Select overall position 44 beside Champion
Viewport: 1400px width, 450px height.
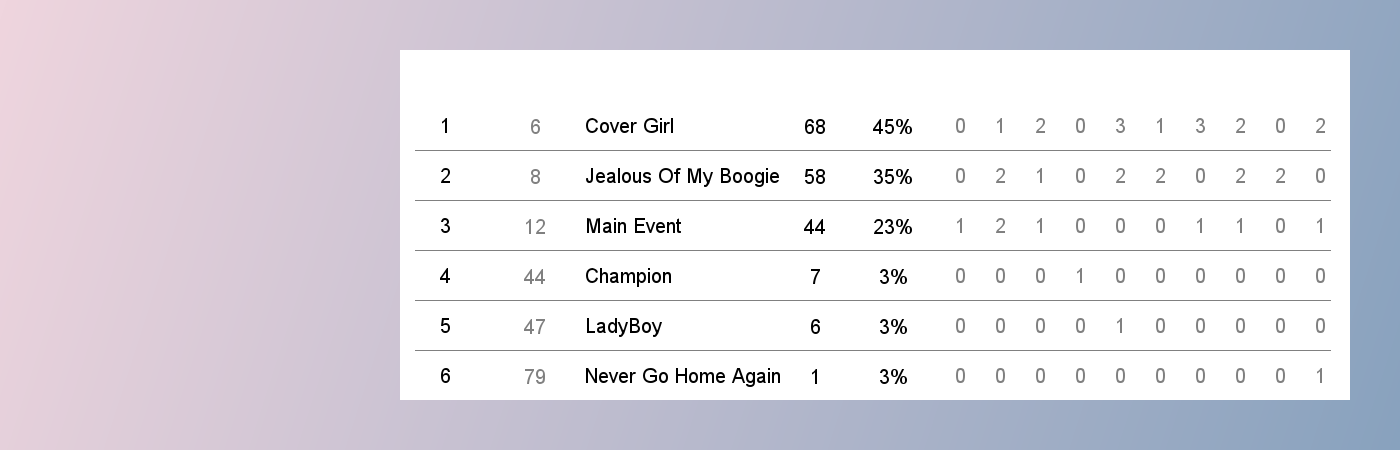(535, 277)
